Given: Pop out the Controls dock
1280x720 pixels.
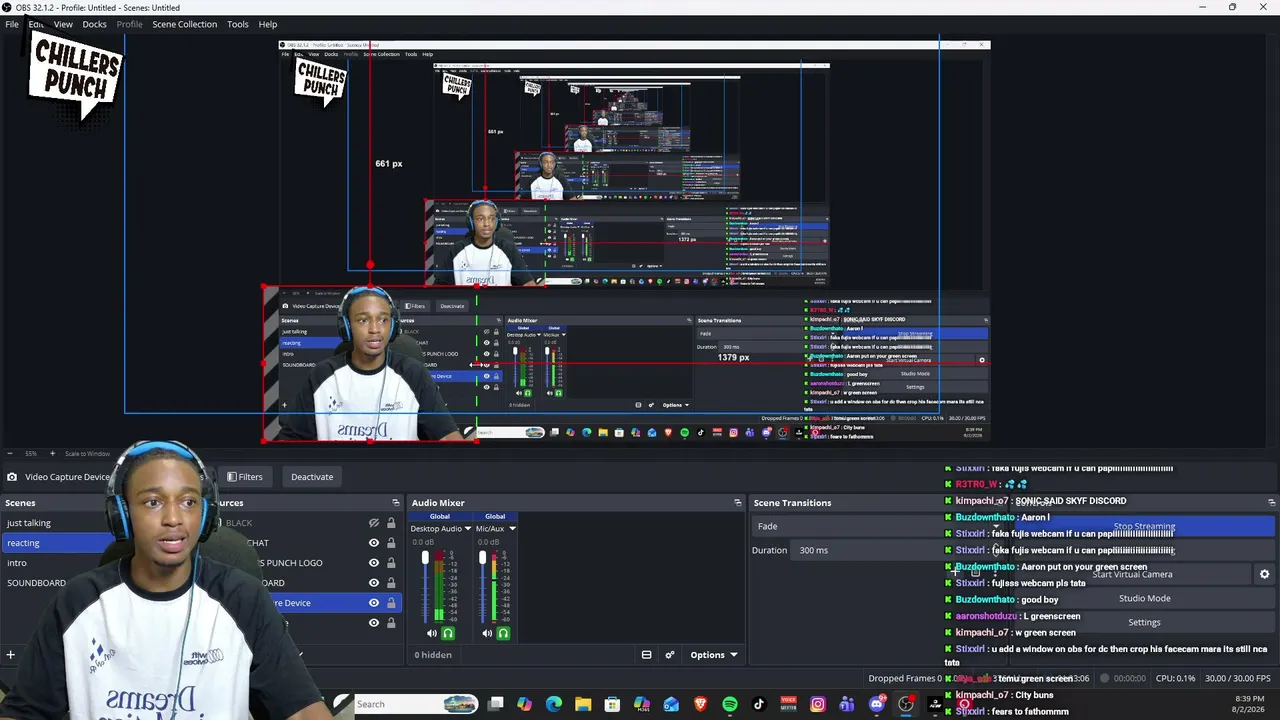Looking at the screenshot, I should [x=1272, y=503].
